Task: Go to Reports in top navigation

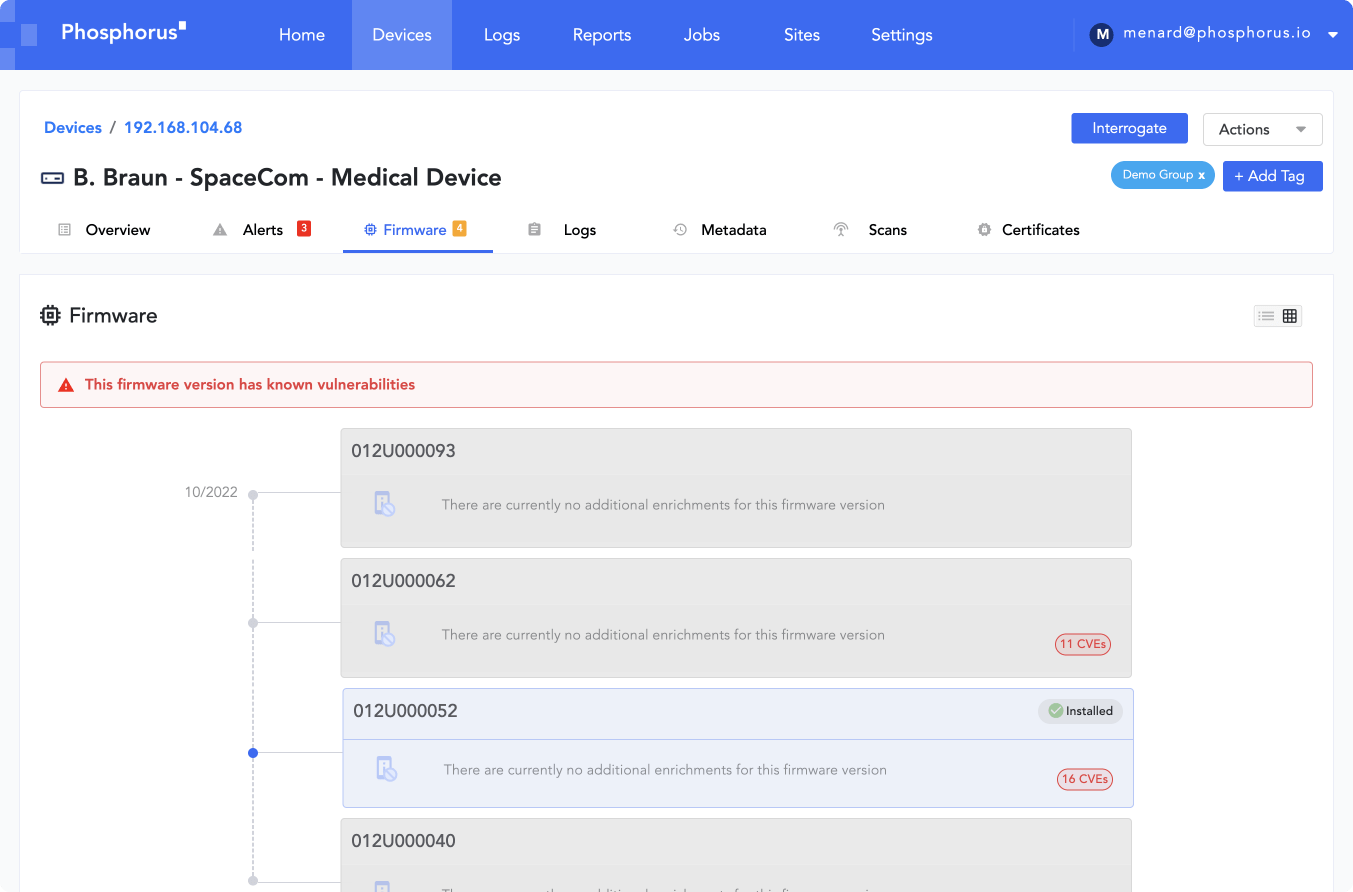Action: click(x=601, y=35)
